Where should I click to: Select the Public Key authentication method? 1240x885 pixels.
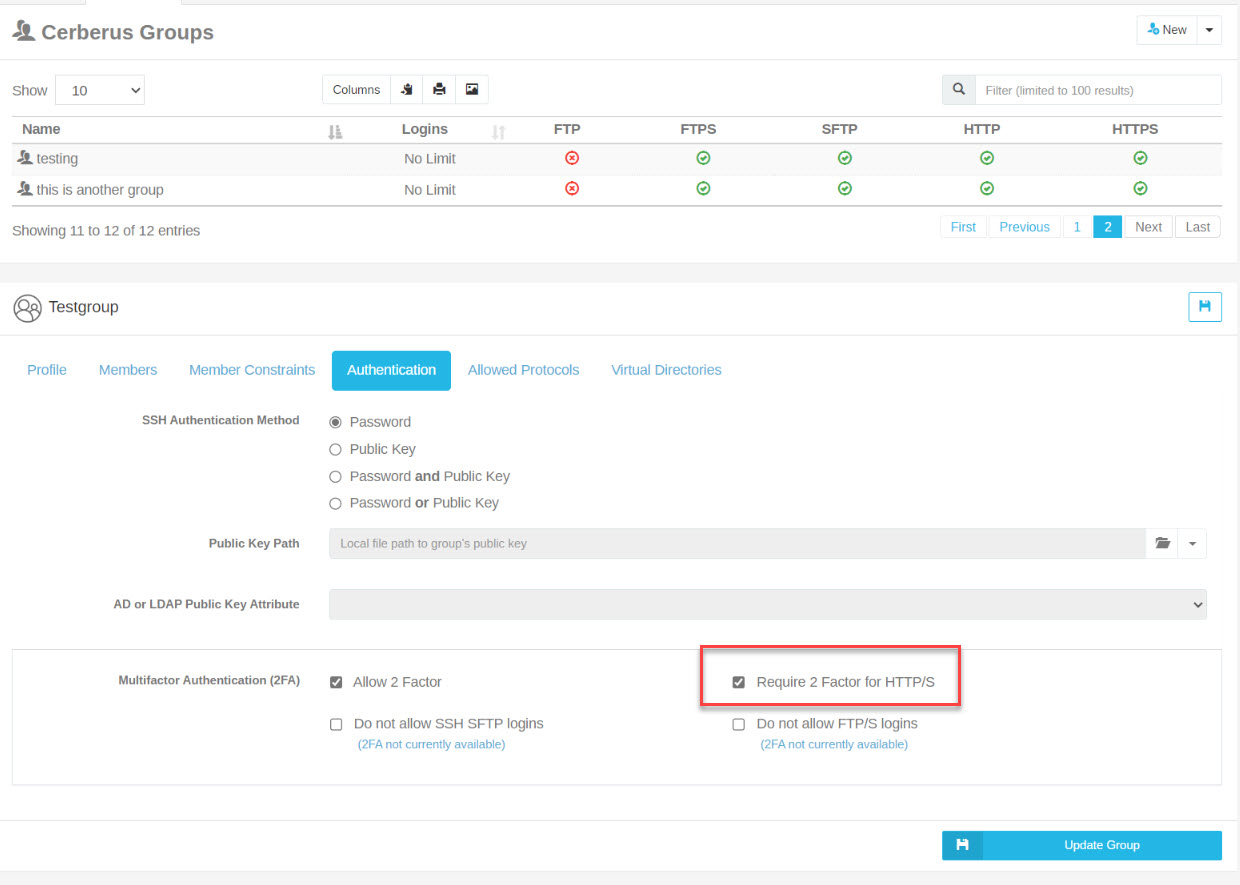[x=335, y=449]
